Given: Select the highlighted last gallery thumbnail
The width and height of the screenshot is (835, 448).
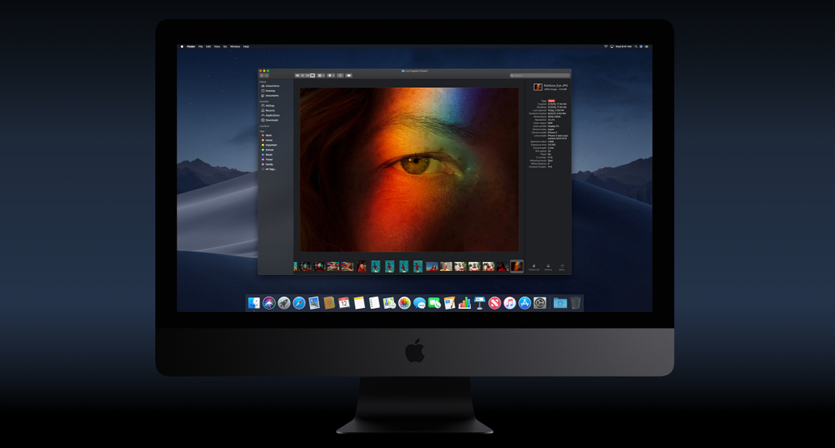Looking at the screenshot, I should [517, 266].
